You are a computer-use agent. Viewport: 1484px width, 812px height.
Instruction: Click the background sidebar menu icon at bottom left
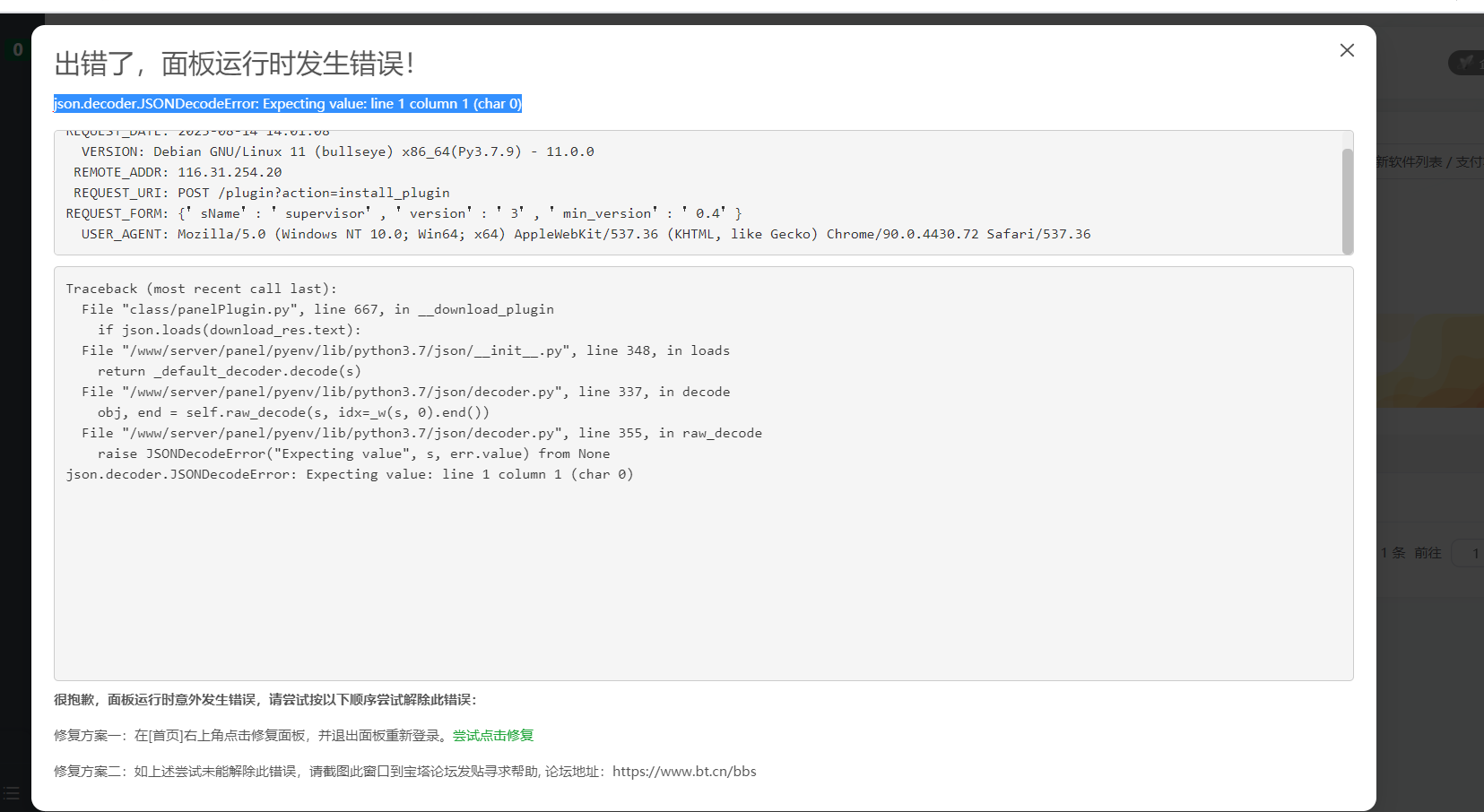[x=11, y=793]
